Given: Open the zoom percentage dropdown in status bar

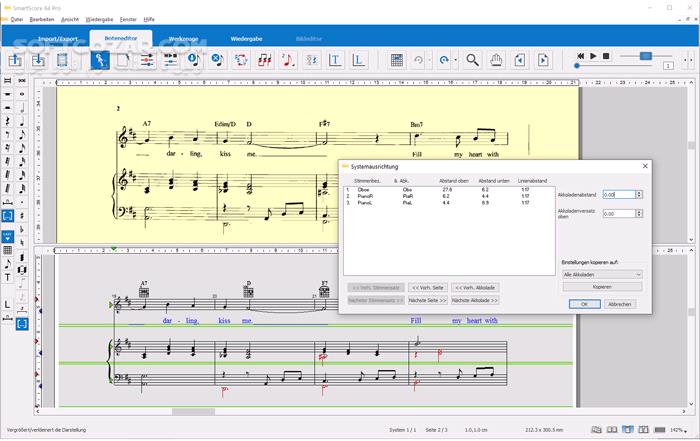Looking at the screenshot, I should coord(686,430).
